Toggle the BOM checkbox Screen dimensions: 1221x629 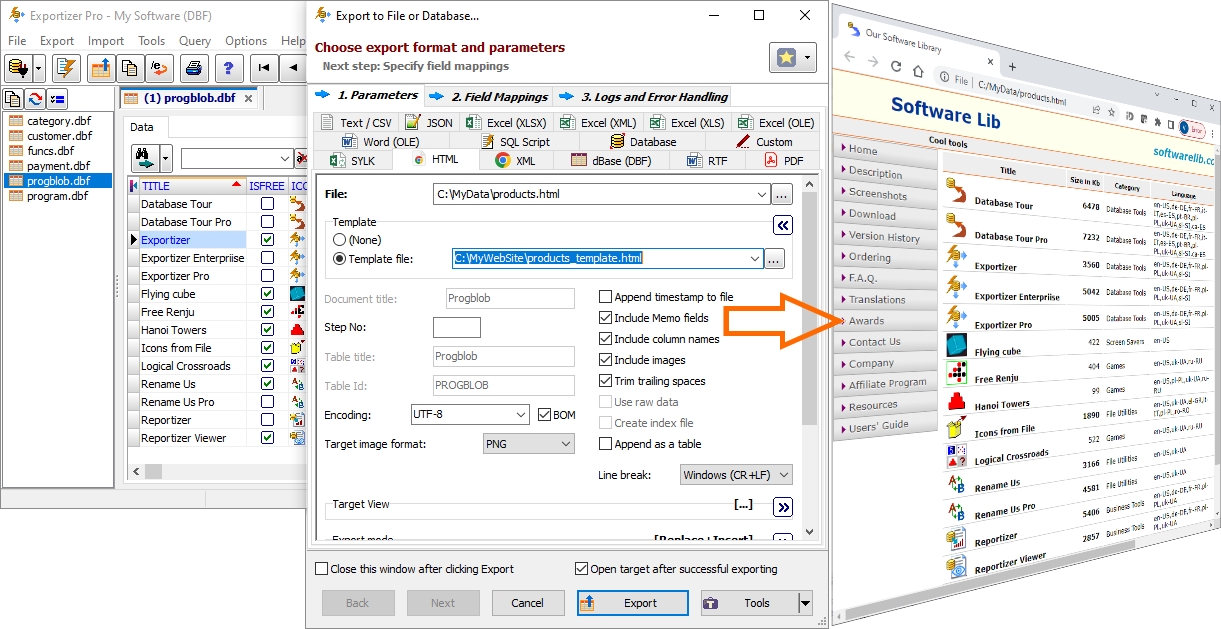pos(544,415)
